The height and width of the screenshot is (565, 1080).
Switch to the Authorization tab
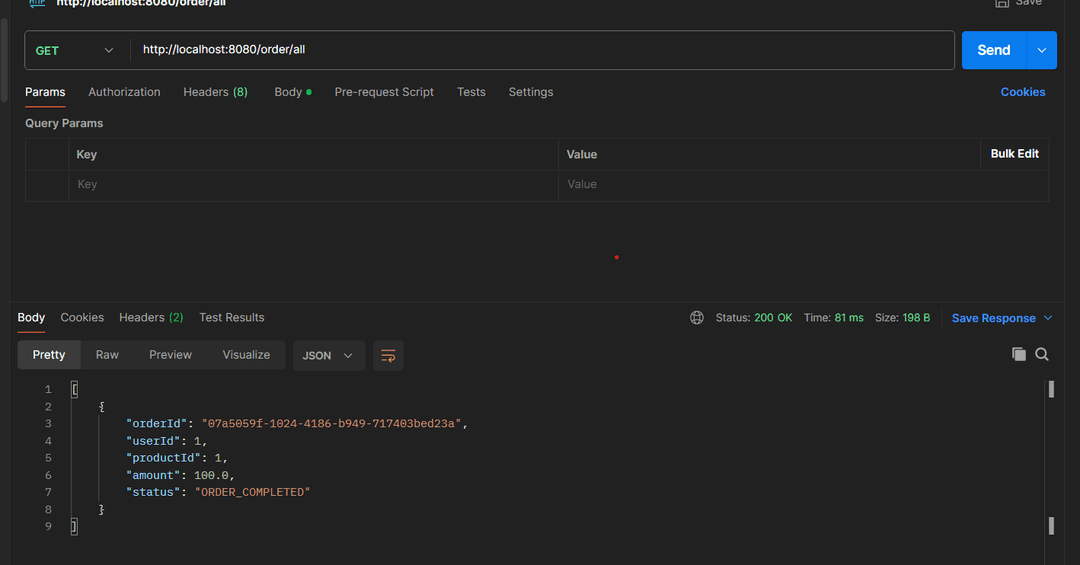pyautogui.click(x=124, y=92)
